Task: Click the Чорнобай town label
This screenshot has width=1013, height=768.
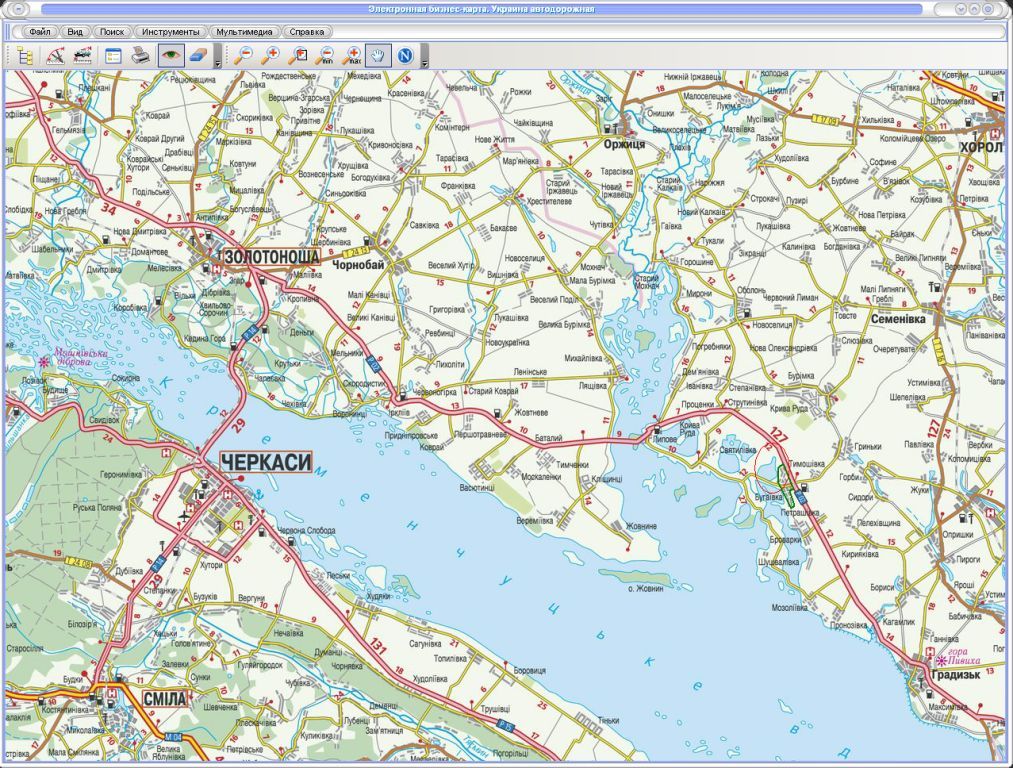Action: click(x=359, y=264)
